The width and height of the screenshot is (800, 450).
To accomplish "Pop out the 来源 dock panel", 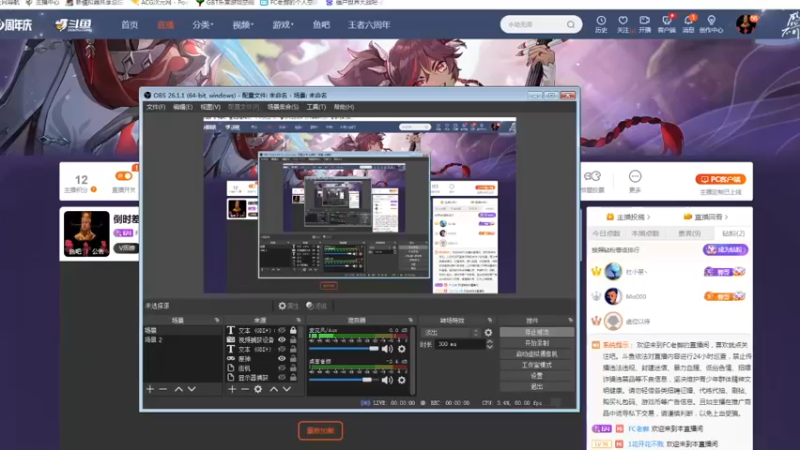I will [x=299, y=320].
